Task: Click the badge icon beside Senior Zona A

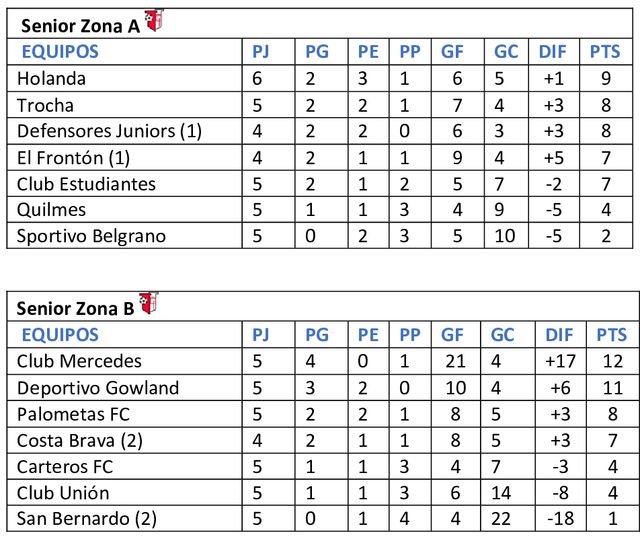Action: [154, 20]
